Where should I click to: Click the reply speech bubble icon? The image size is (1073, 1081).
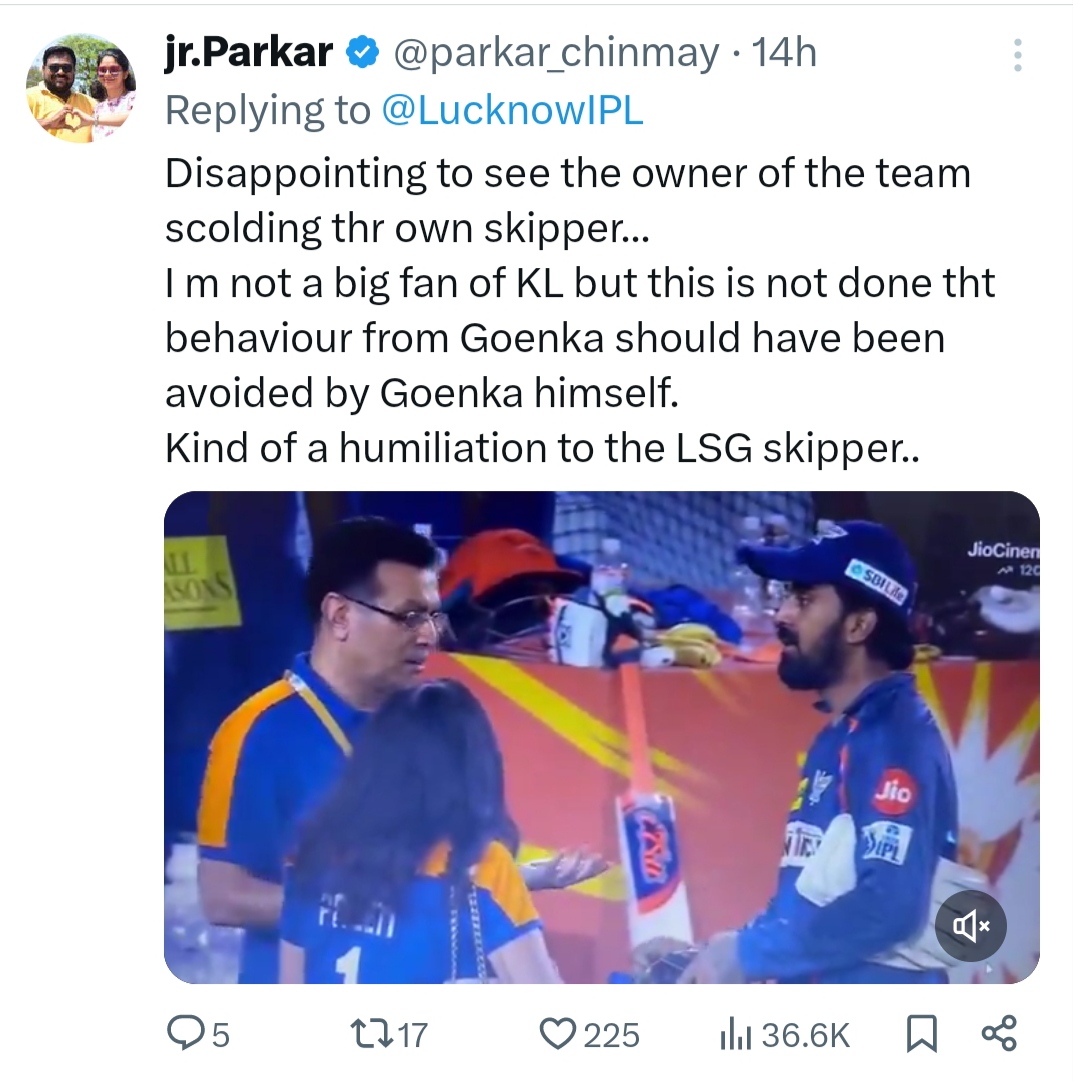coord(184,1034)
